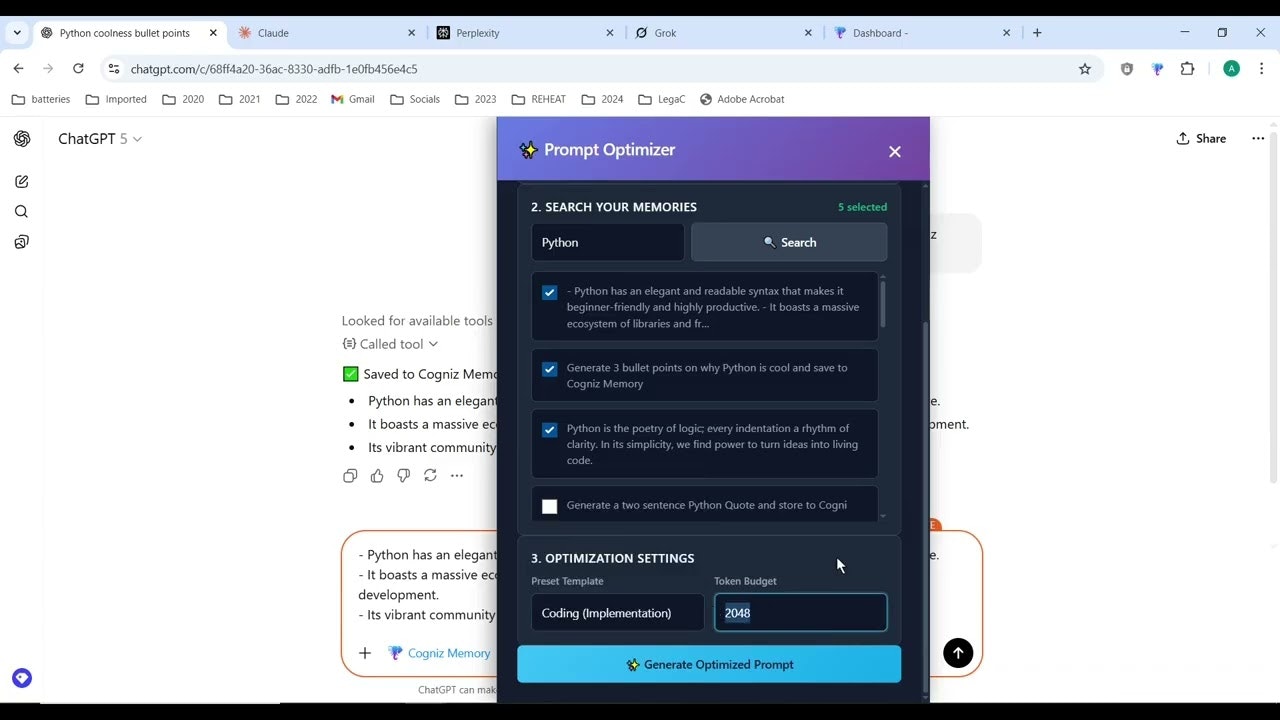Open the browser shield extension icon

[x=1127, y=69]
